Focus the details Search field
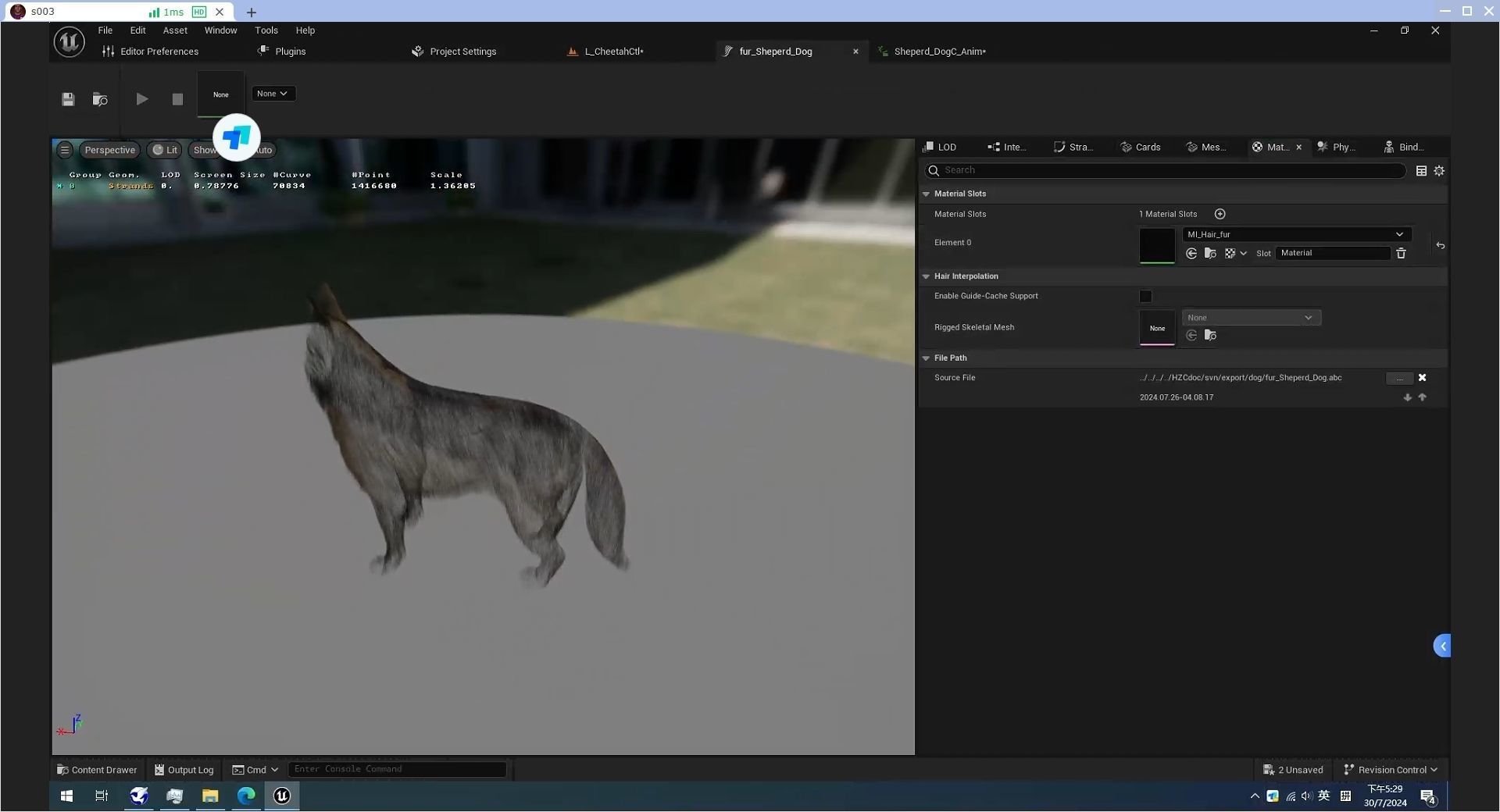The width and height of the screenshot is (1500, 812). point(1165,170)
